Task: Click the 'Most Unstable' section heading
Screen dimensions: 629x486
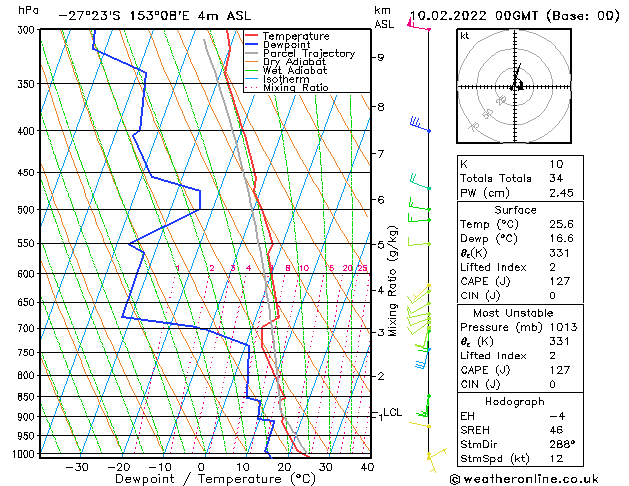Action: click(513, 313)
